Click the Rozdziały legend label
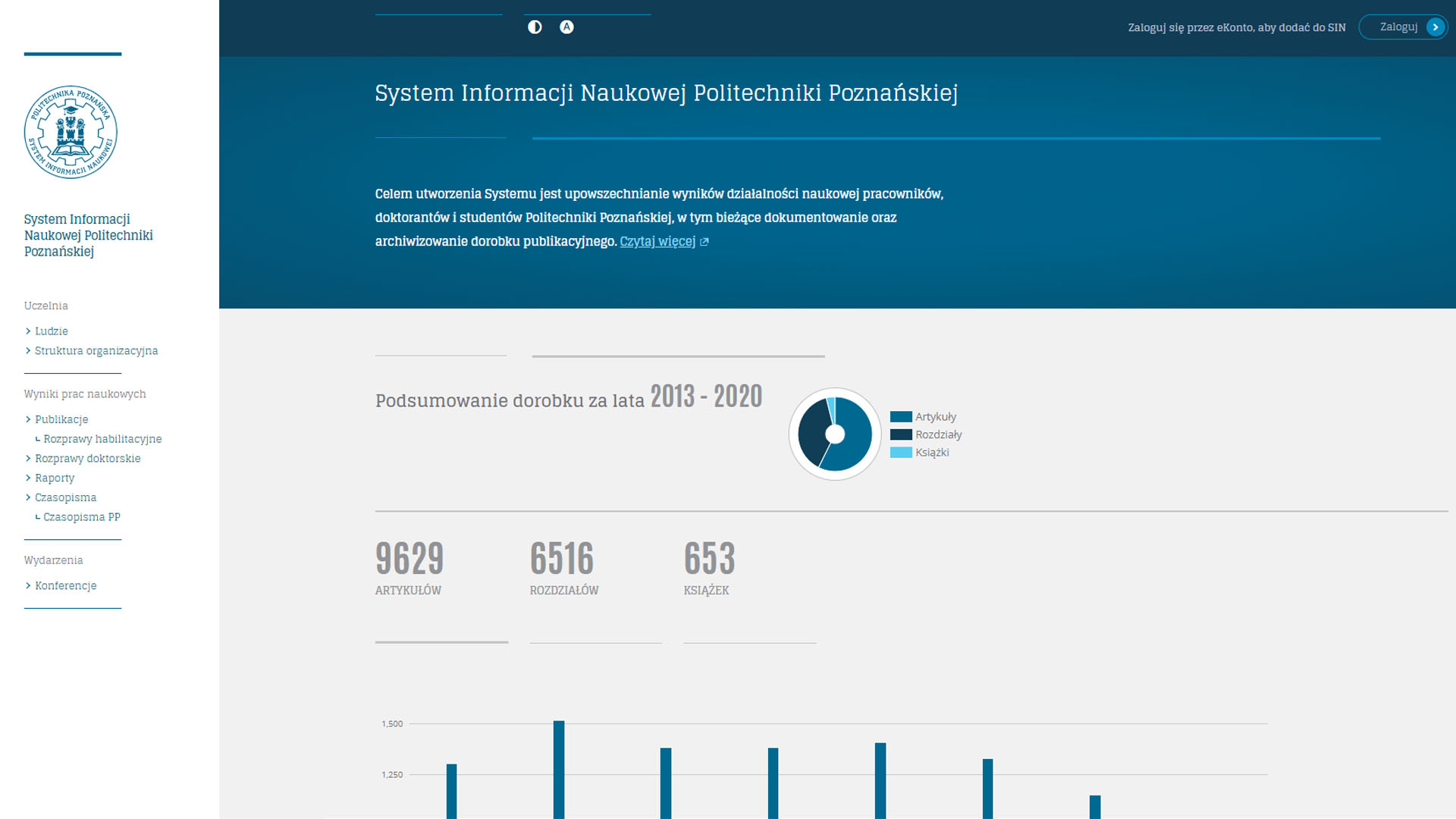This screenshot has width=1456, height=819. [x=939, y=435]
